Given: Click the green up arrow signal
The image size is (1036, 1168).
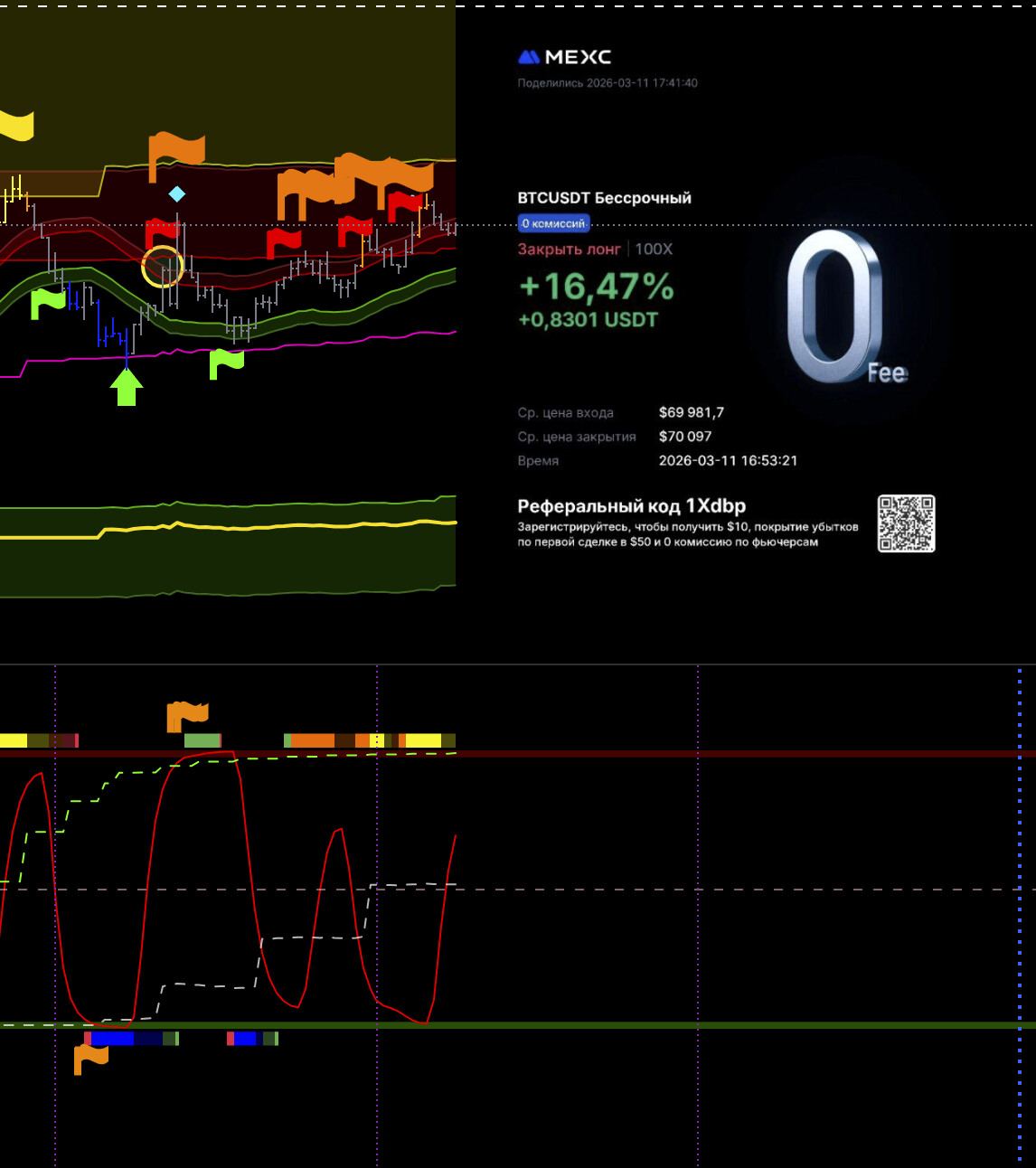Looking at the screenshot, I should 127,387.
